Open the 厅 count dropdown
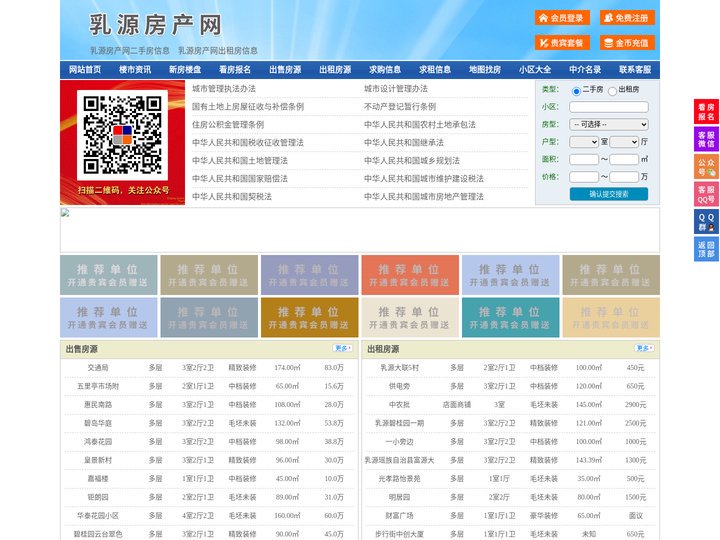 click(624, 142)
